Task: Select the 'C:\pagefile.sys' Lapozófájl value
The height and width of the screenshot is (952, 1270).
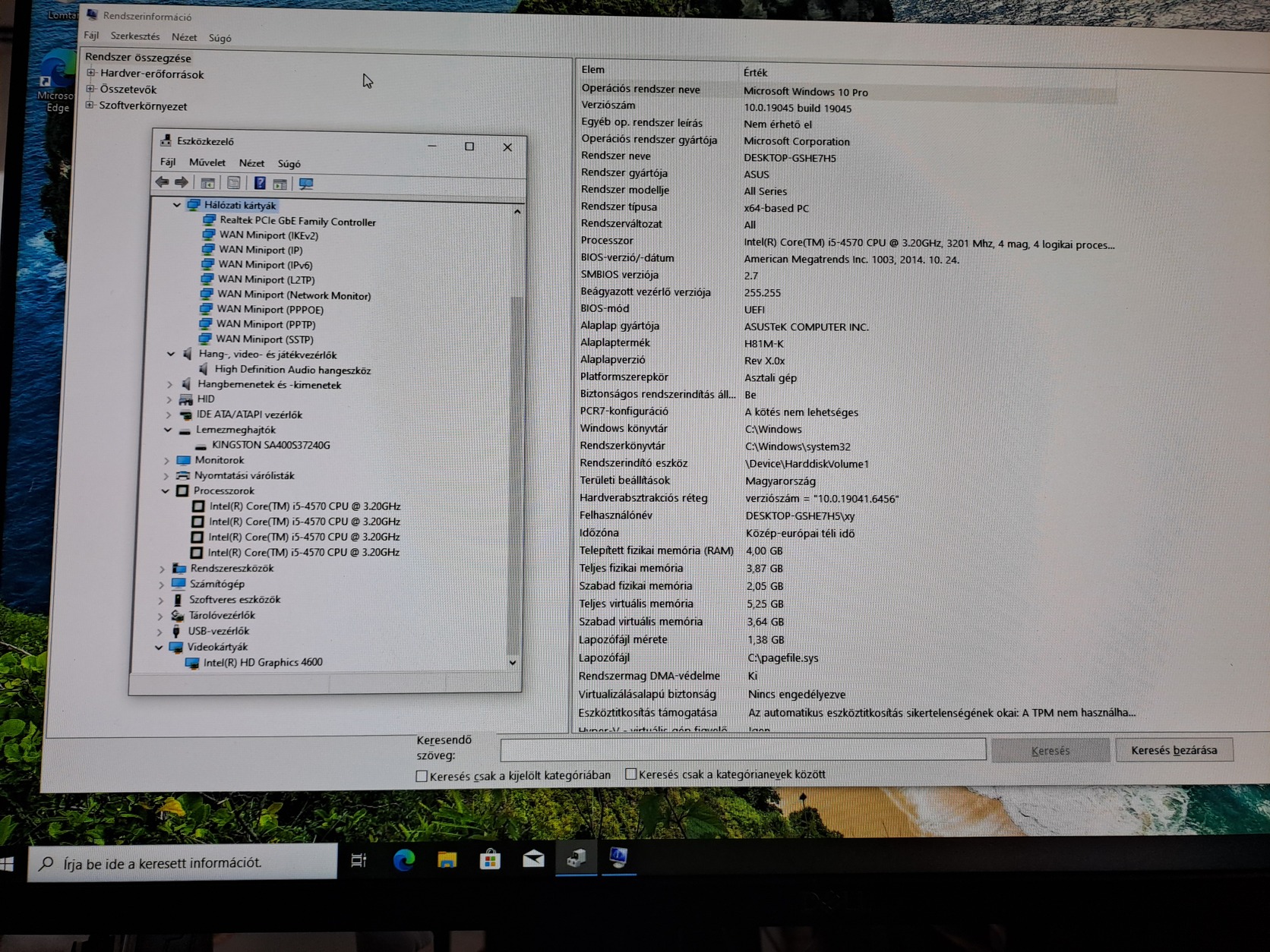Action: 783,658
